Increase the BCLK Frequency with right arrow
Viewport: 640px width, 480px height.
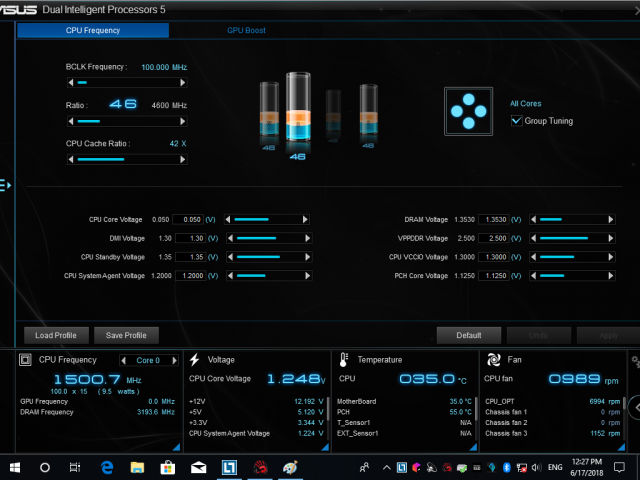pos(183,84)
